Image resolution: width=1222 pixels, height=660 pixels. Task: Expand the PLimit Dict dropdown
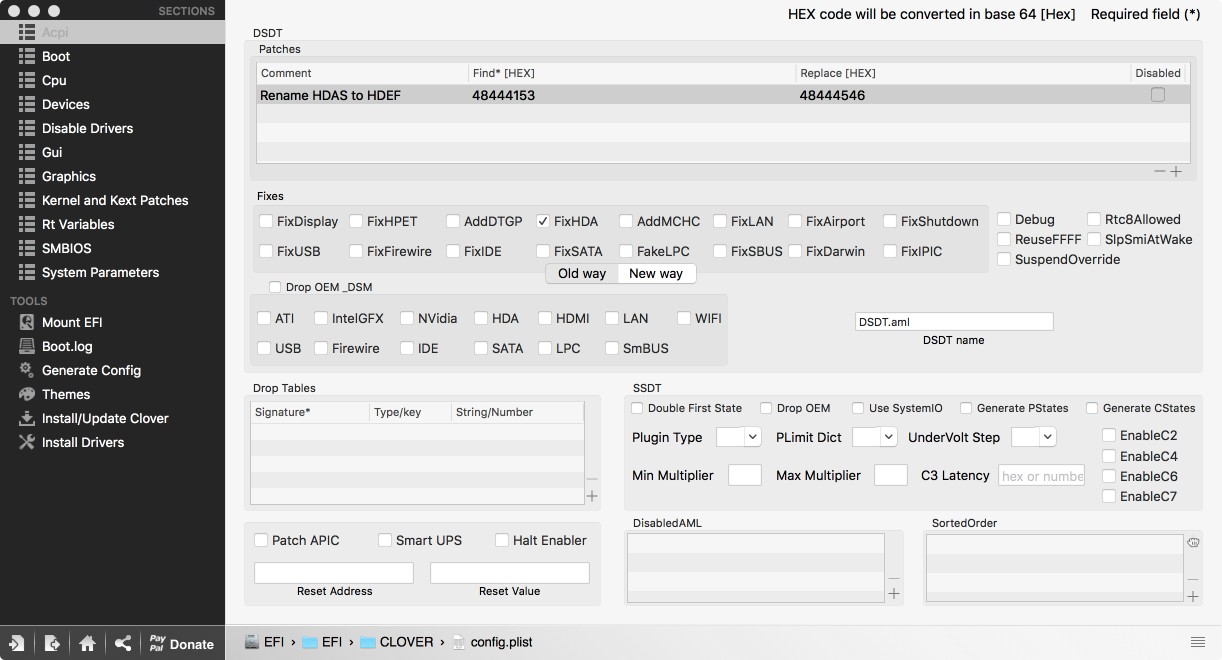pyautogui.click(x=874, y=437)
